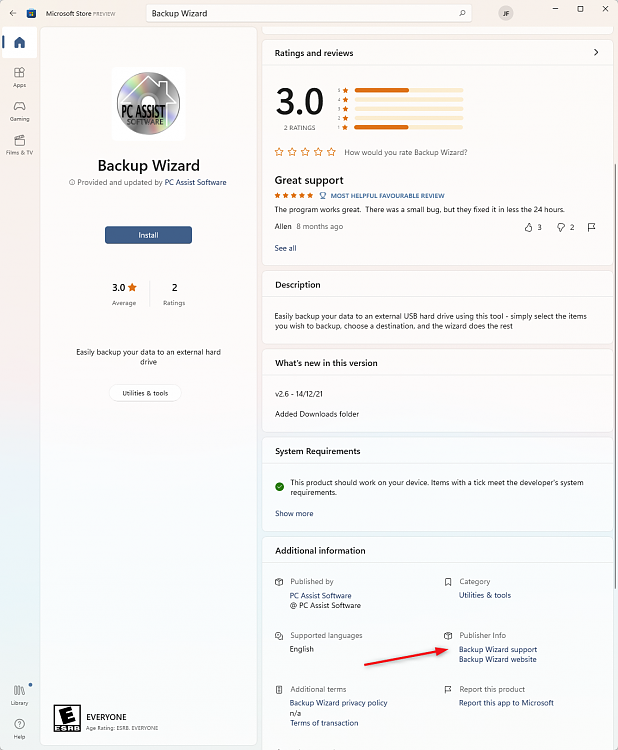
Task: Click the 1-star rating distribution bar
Action: (x=409, y=127)
